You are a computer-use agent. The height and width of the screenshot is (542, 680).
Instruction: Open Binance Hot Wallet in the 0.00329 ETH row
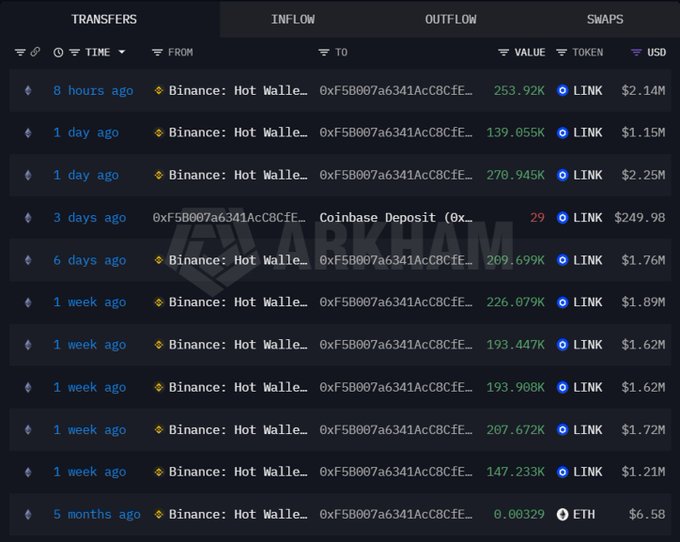[x=238, y=514]
